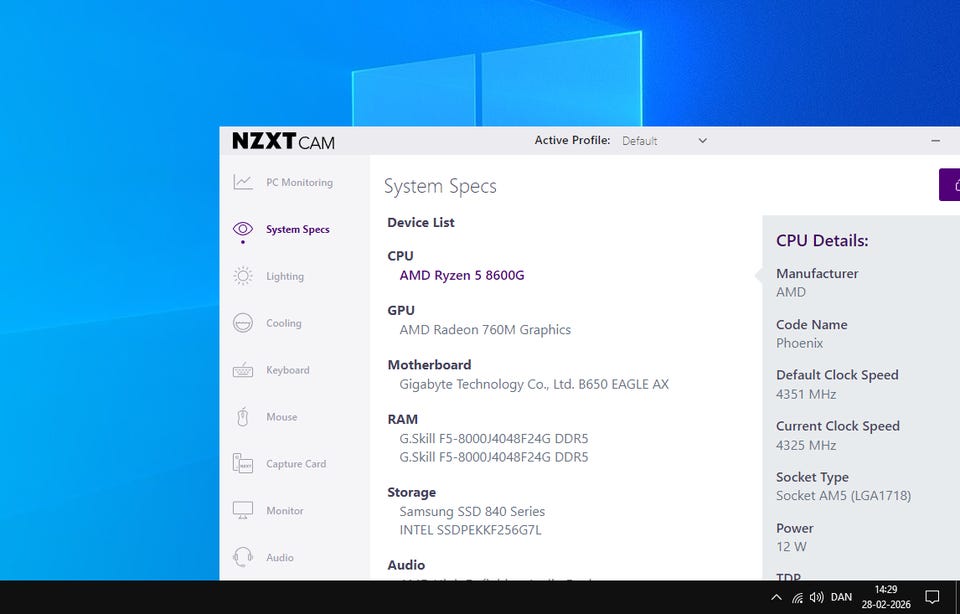Screen dimensions: 960x614
Task: Select the System Specs eye icon
Action: (x=243, y=229)
